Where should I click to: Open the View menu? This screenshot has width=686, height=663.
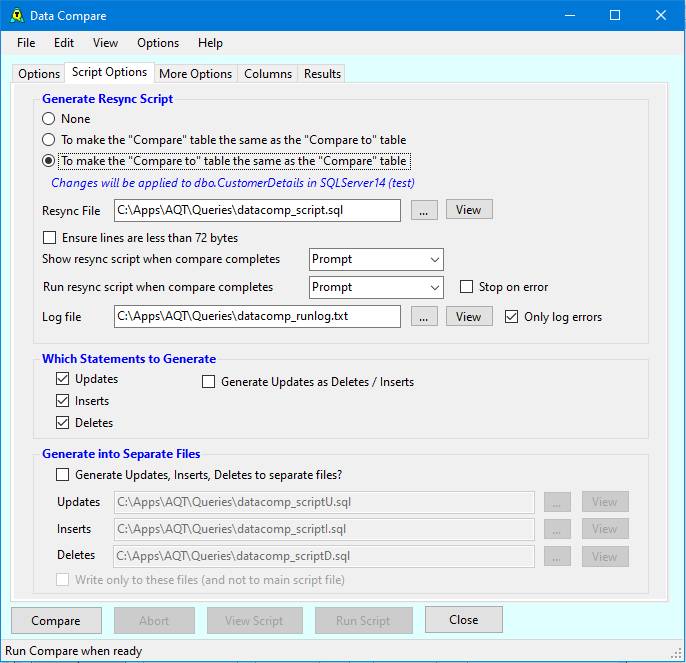point(105,43)
